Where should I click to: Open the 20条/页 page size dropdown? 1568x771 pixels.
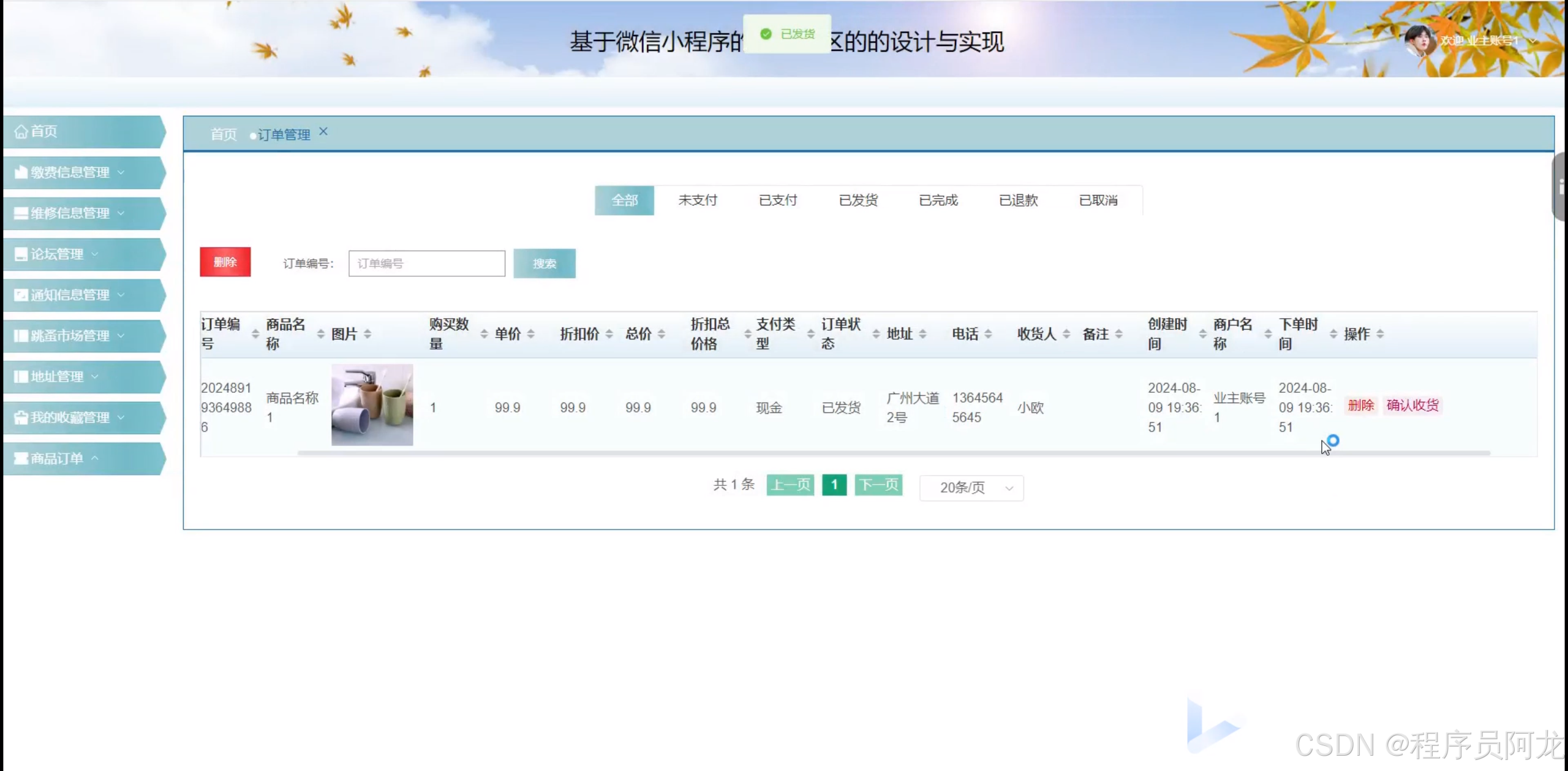pyautogui.click(x=971, y=488)
